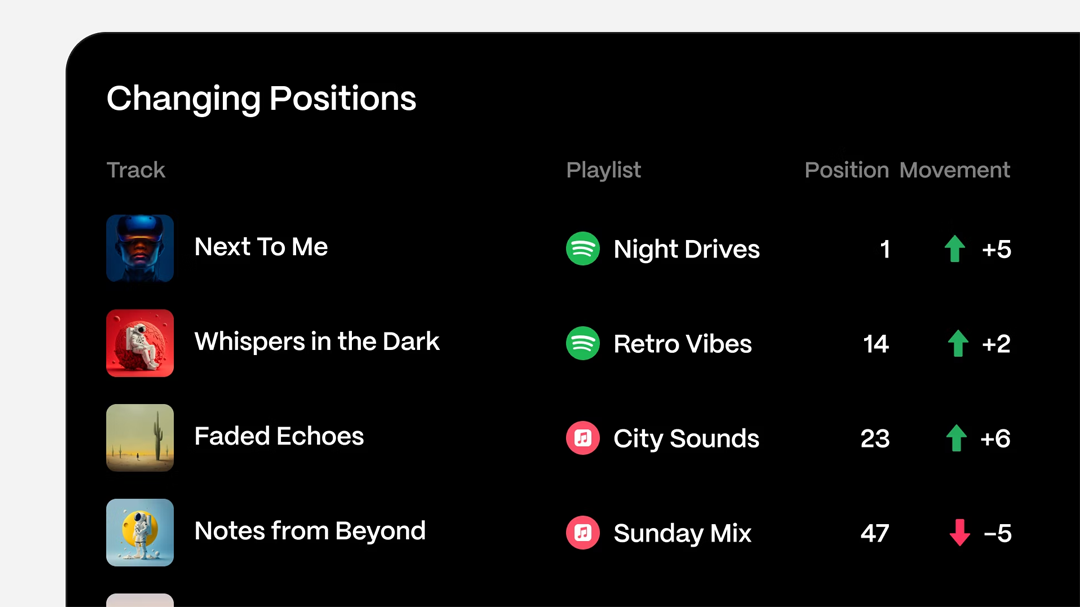The height and width of the screenshot is (607, 1080).
Task: Open Notes from Beyond album thumbnail
Action: click(x=140, y=532)
